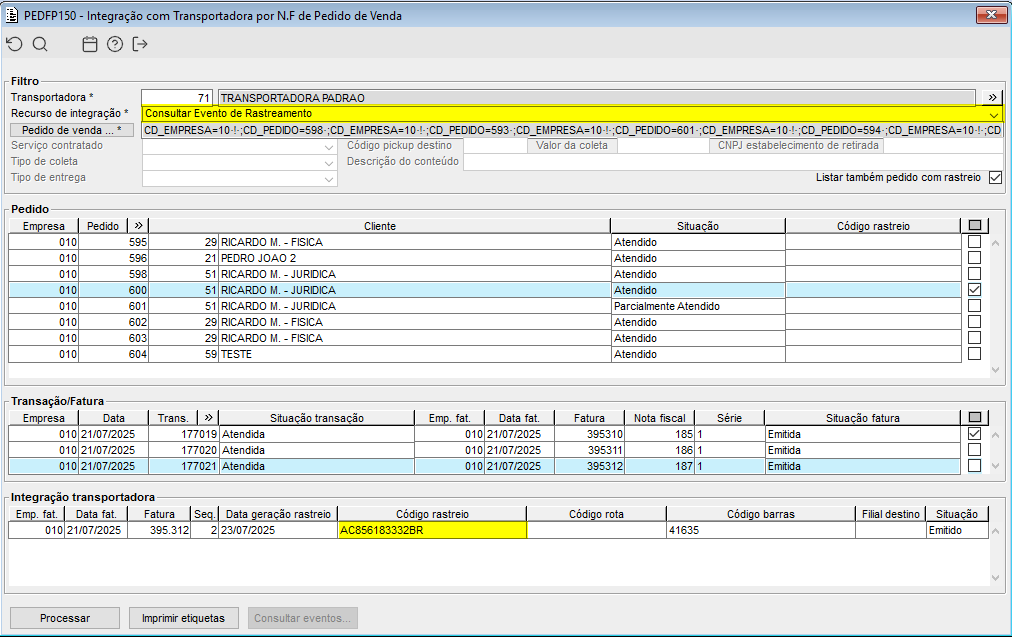Toggle 'Listar também pedido com rastreio' checkbox
This screenshot has height=637, width=1012.
[994, 178]
